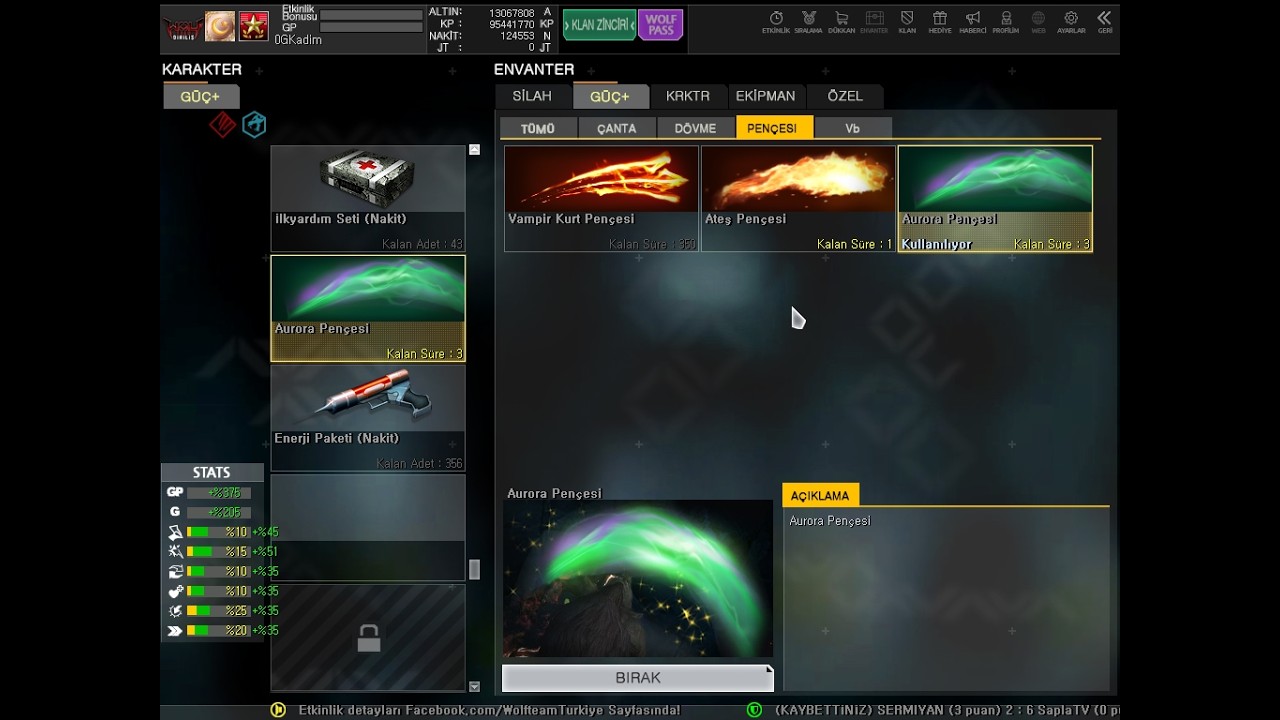This screenshot has width=1280, height=720.
Task: Open the Klan Zinciri button
Action: (600, 25)
